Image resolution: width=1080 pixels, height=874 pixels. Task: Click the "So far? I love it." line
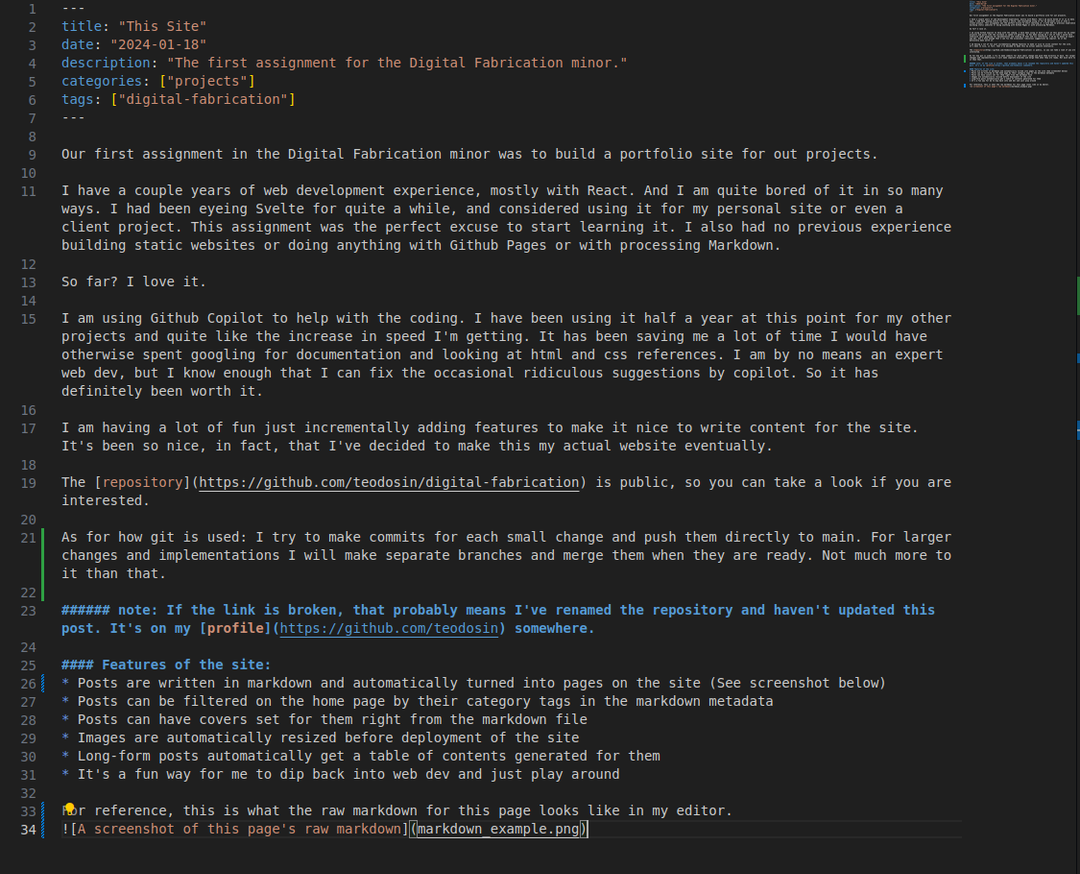(x=134, y=282)
